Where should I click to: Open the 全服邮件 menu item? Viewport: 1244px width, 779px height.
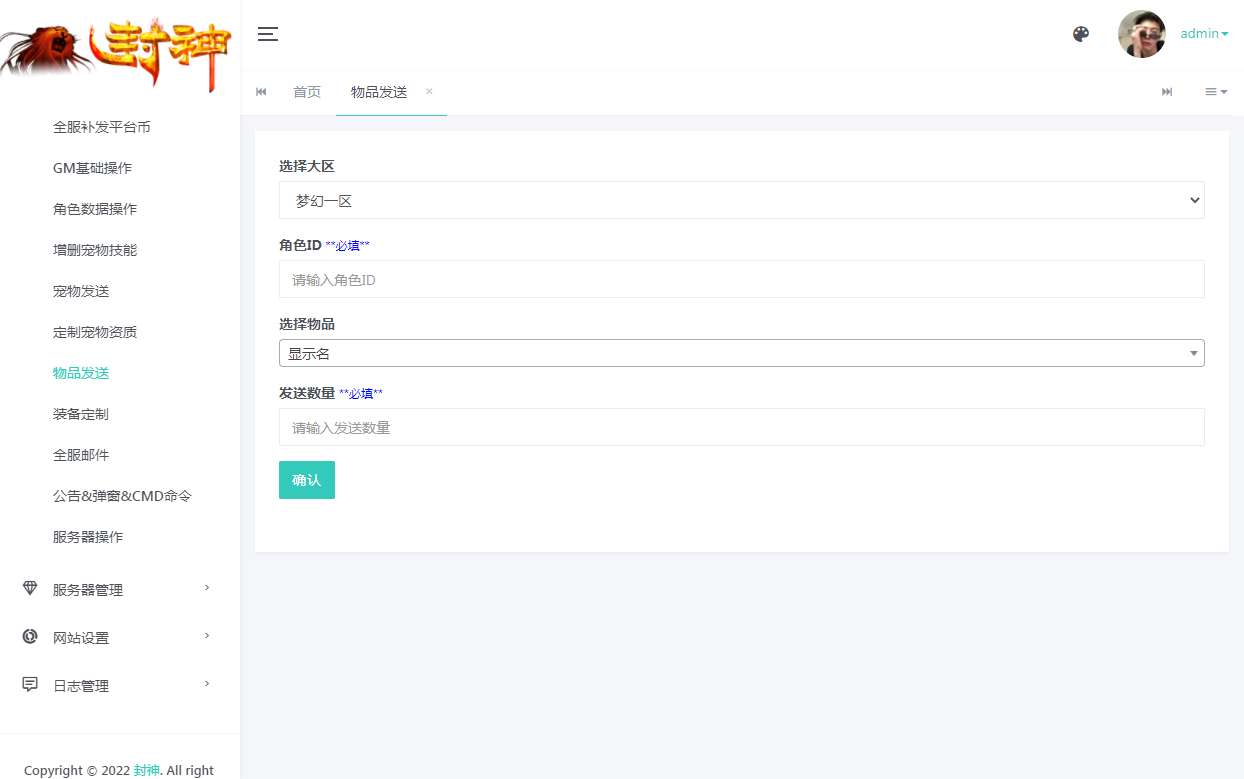[81, 454]
